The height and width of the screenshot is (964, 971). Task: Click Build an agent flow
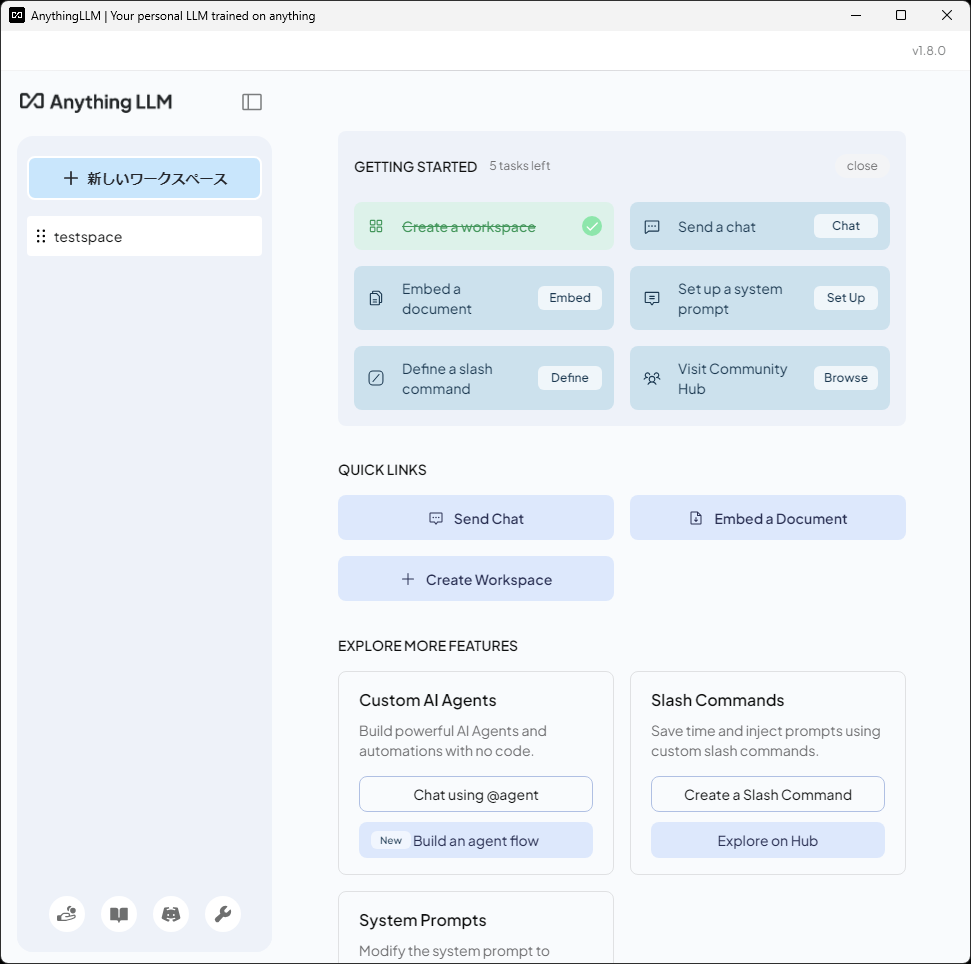click(475, 841)
